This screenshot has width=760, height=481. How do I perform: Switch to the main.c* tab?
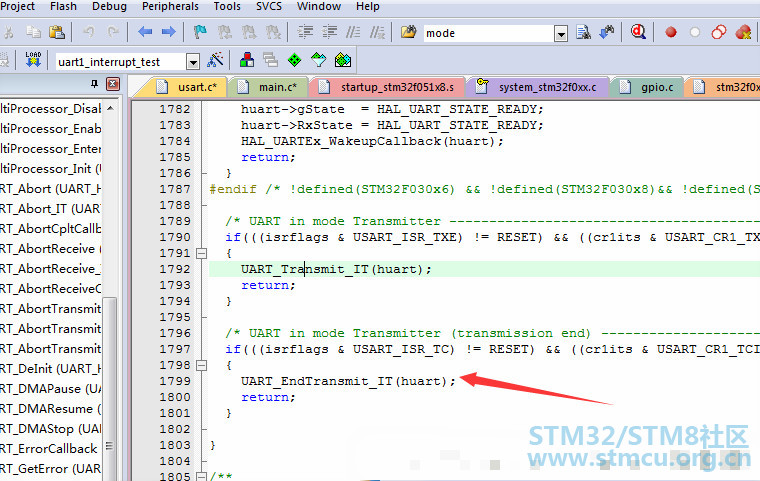(270, 87)
